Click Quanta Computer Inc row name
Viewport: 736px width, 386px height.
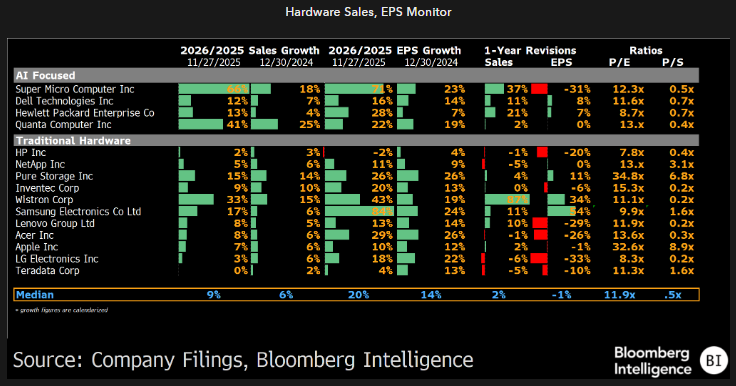63,124
